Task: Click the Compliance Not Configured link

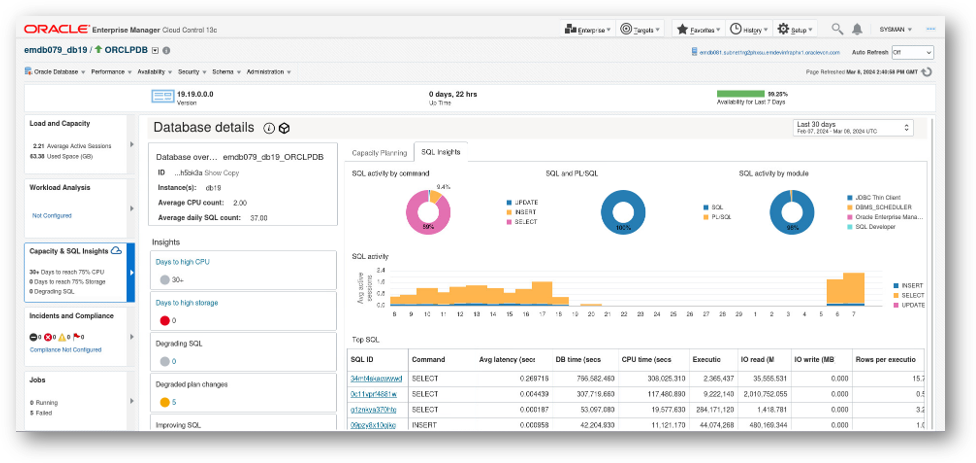Action: (x=67, y=350)
